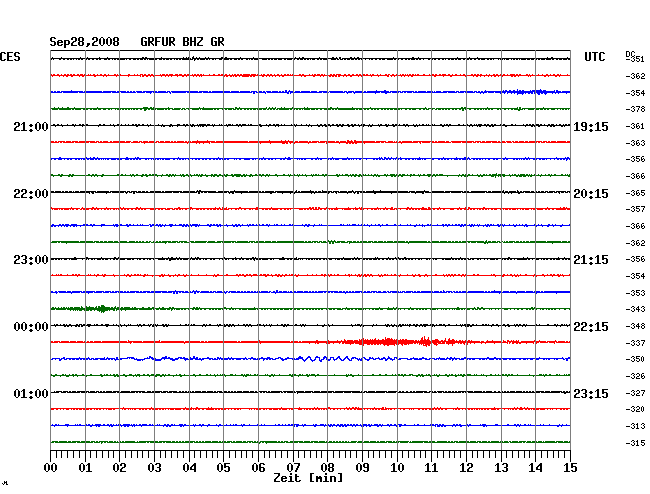Click the 00 minute axis label
The height and width of the screenshot is (494, 650).
(x=51, y=467)
